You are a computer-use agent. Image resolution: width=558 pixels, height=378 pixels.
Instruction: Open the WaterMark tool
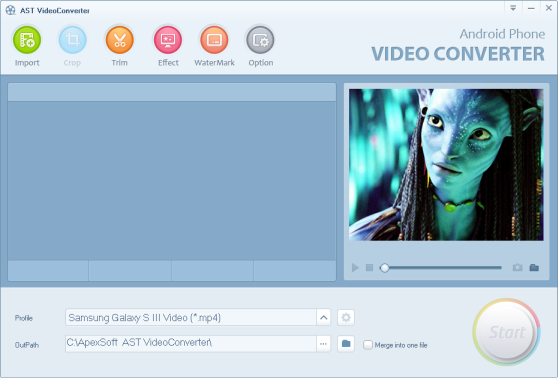coord(214,40)
